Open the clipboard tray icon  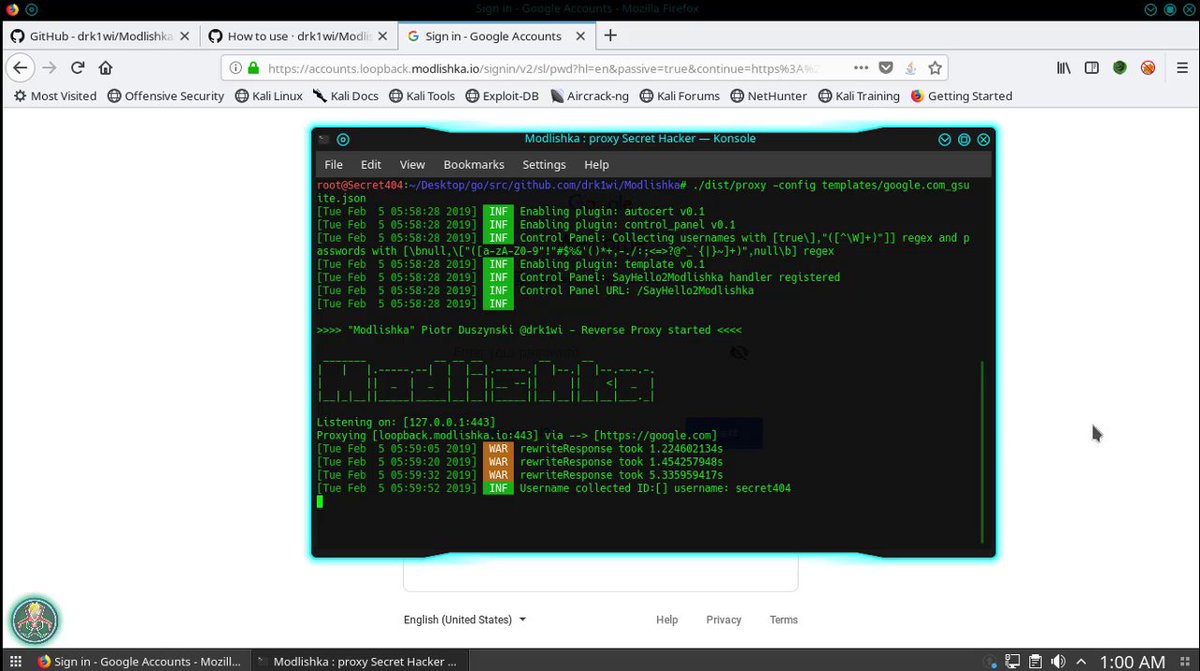pyautogui.click(x=1035, y=661)
